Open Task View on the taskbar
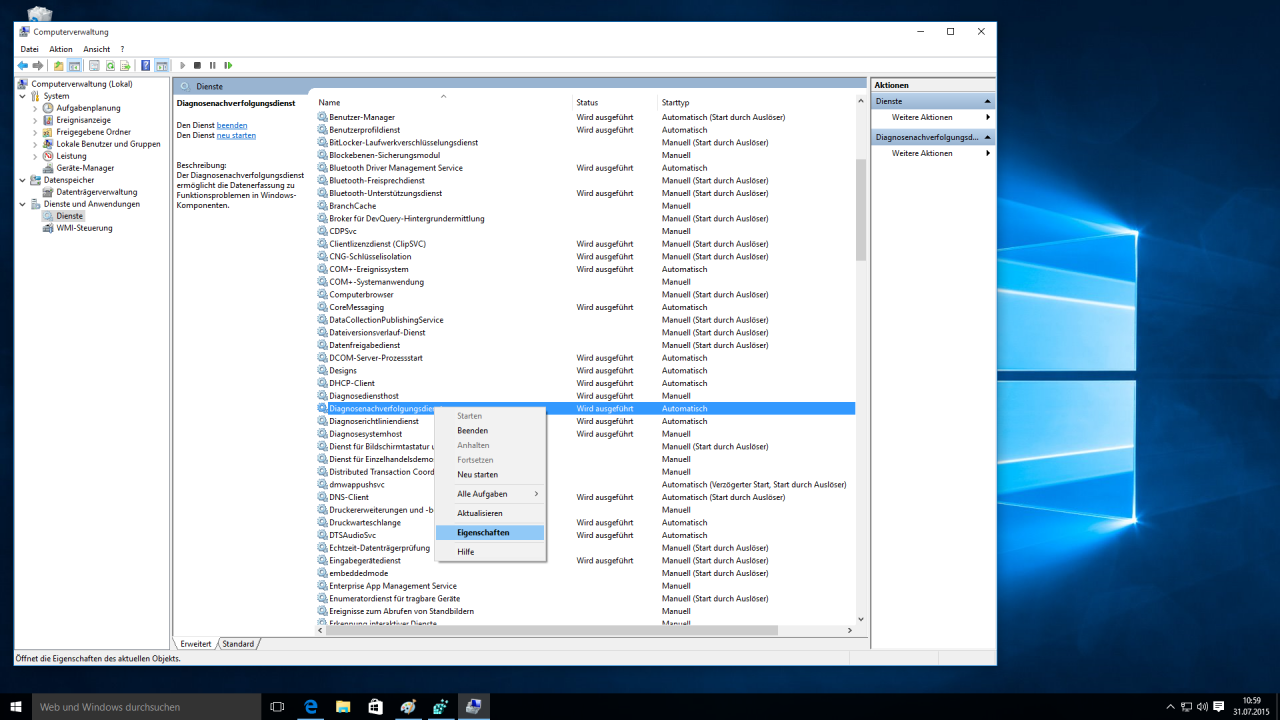This screenshot has height=720, width=1280. [x=278, y=707]
